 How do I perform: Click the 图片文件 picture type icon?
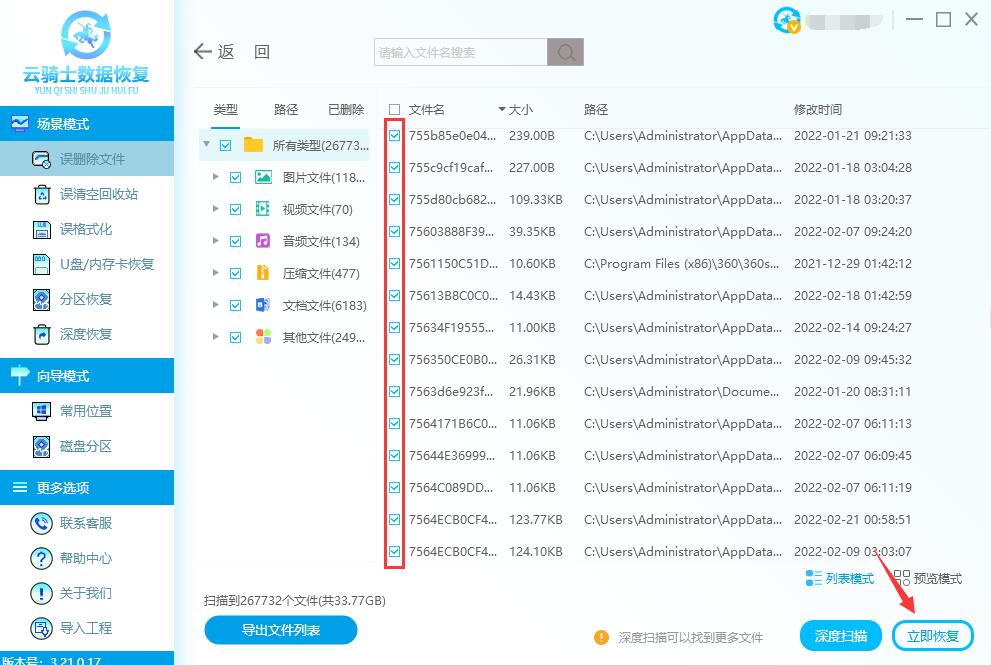pyautogui.click(x=264, y=177)
